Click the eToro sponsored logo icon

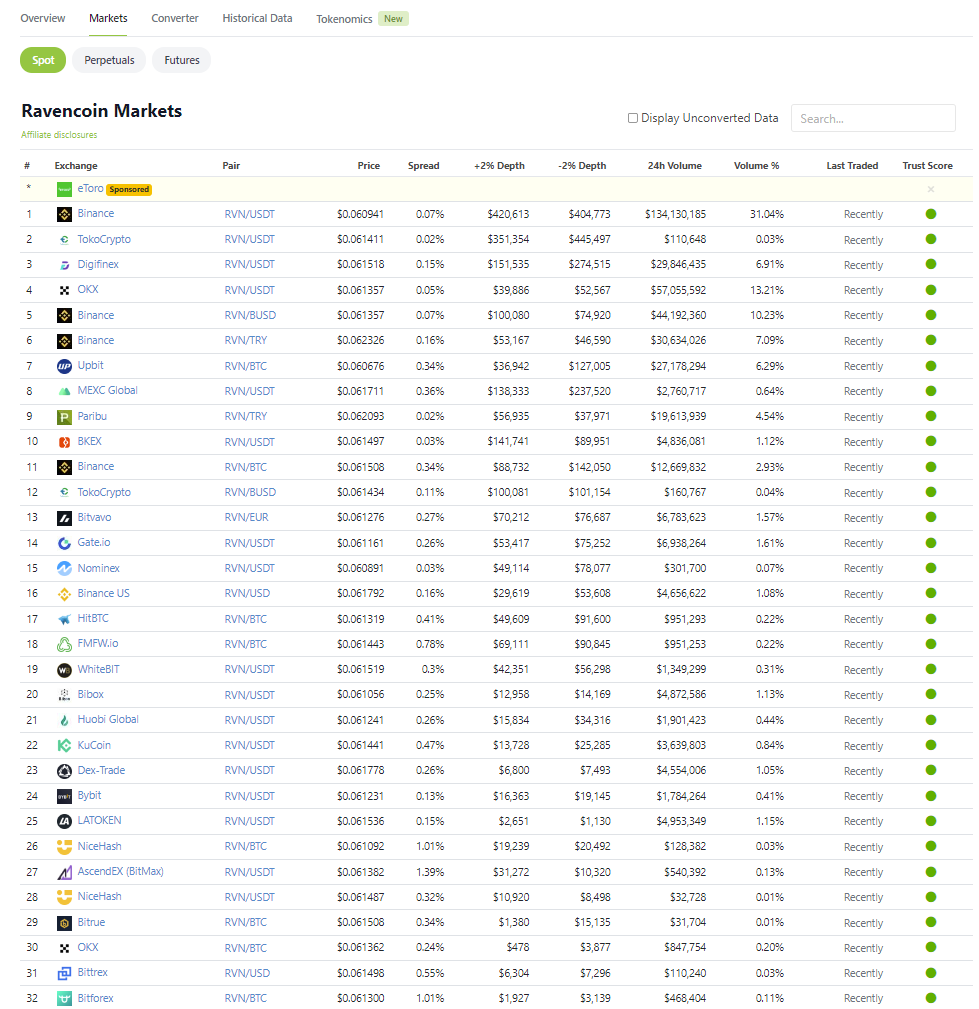pos(64,189)
